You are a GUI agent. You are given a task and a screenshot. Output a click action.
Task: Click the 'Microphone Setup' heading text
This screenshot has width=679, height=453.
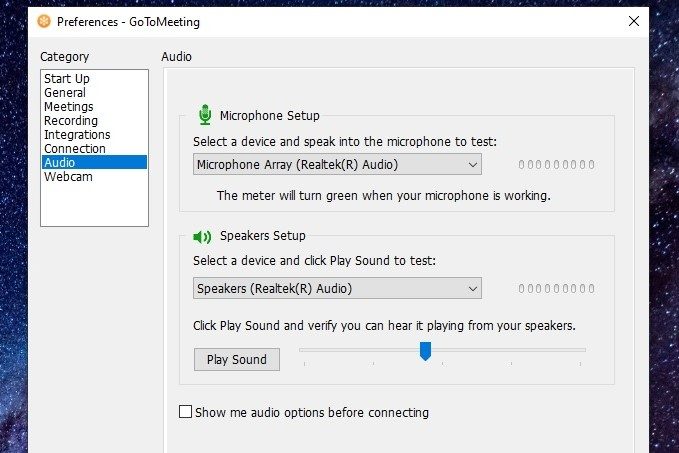pos(269,116)
